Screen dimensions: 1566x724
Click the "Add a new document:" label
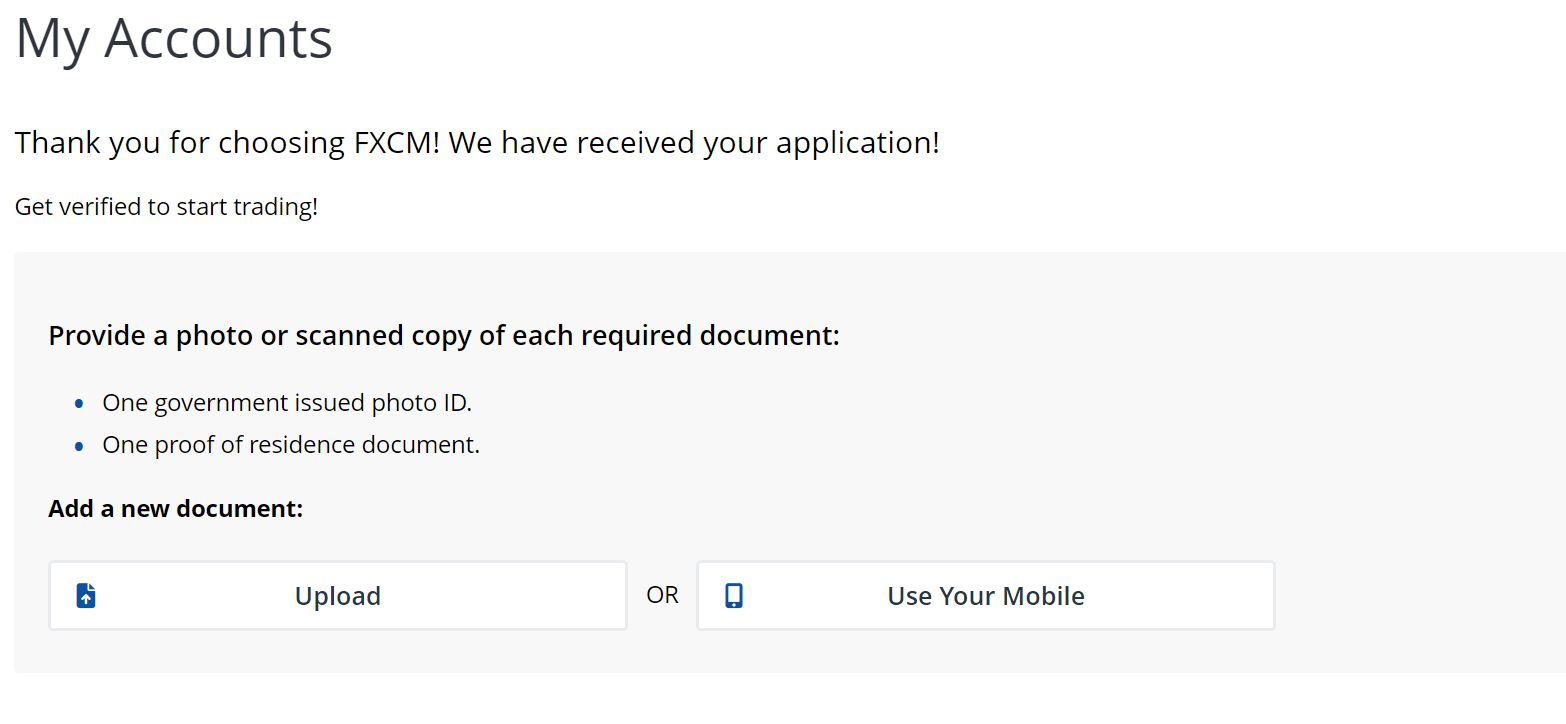click(x=175, y=509)
